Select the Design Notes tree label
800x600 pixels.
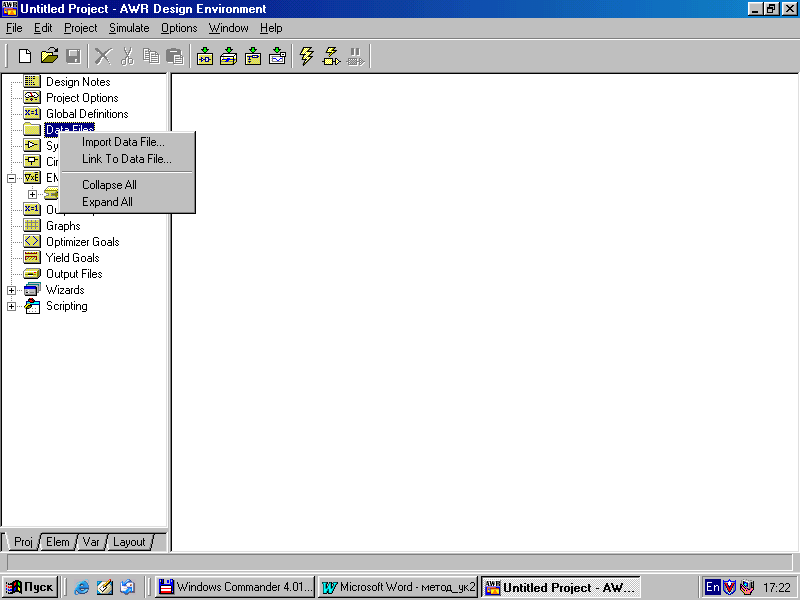78,82
